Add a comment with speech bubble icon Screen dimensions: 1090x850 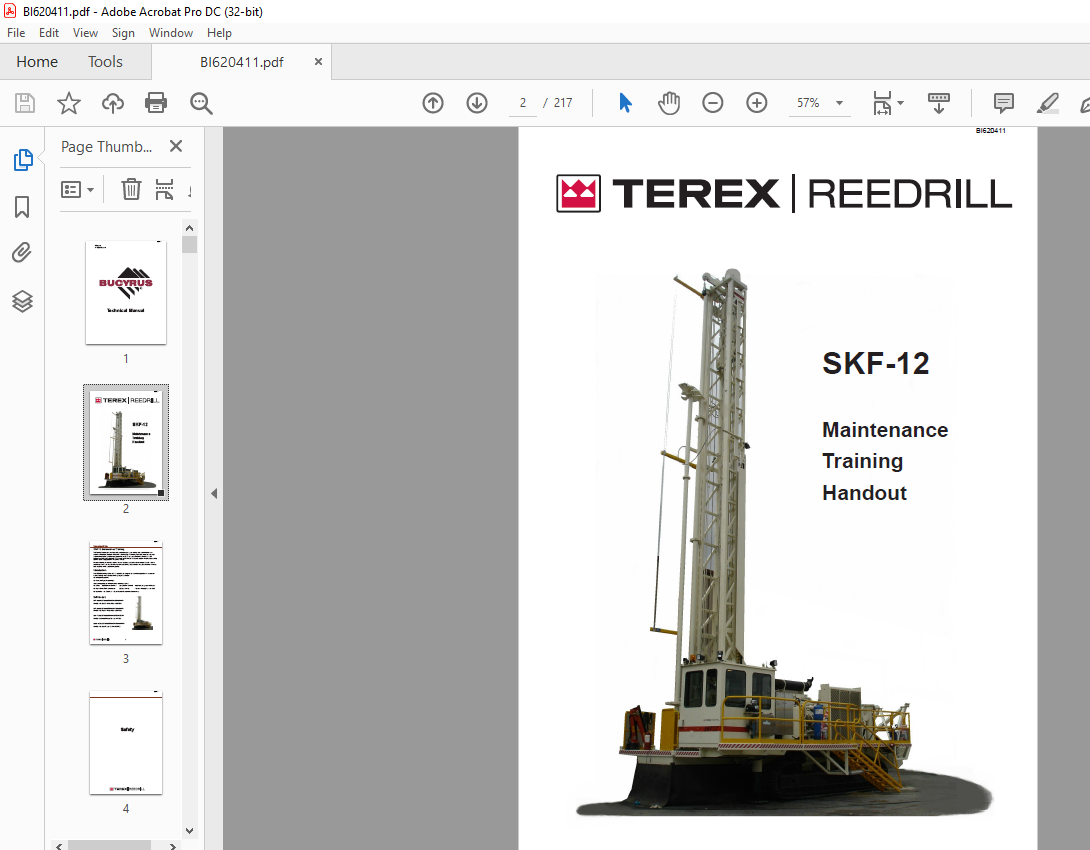(x=1003, y=104)
